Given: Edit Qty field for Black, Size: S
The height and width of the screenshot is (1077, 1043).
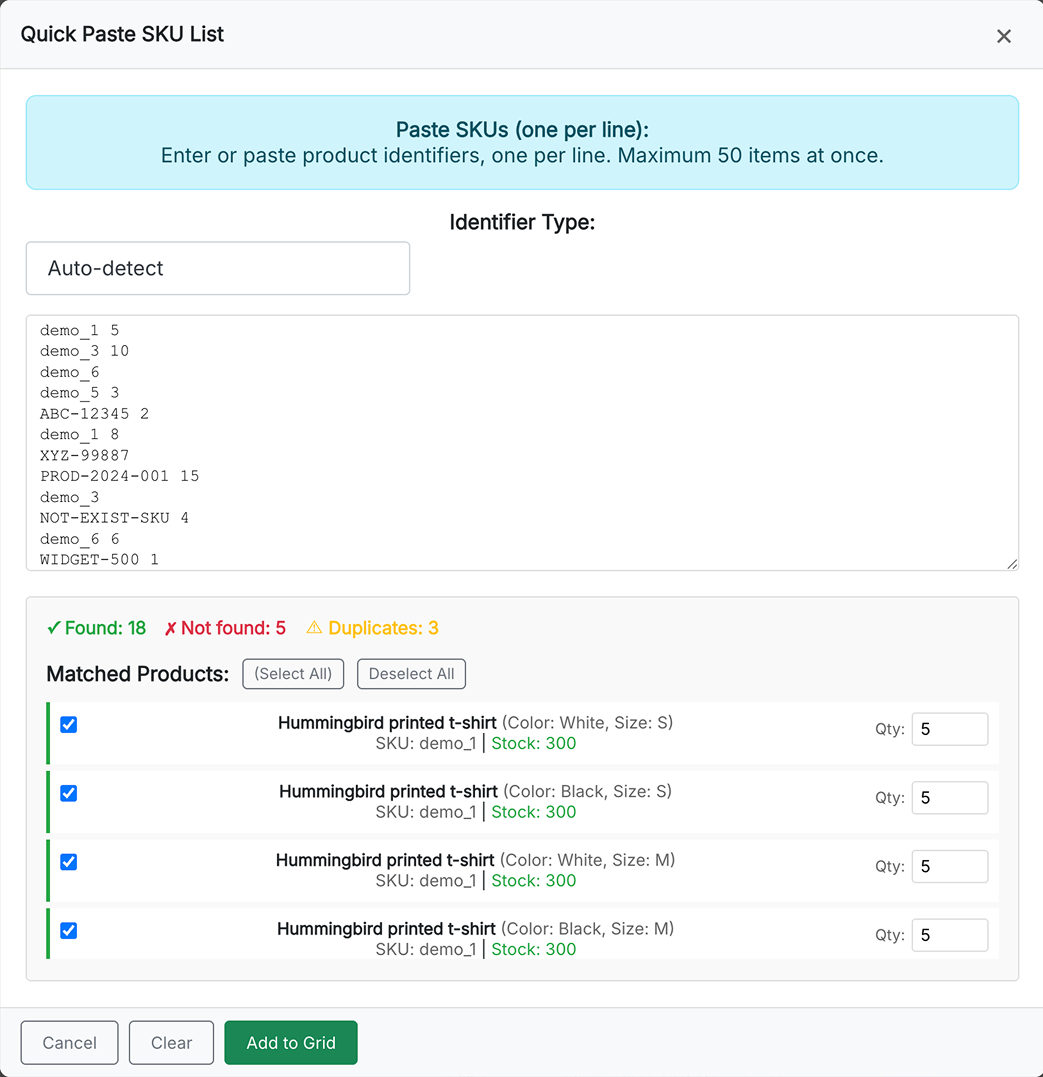Looking at the screenshot, I should point(950,797).
